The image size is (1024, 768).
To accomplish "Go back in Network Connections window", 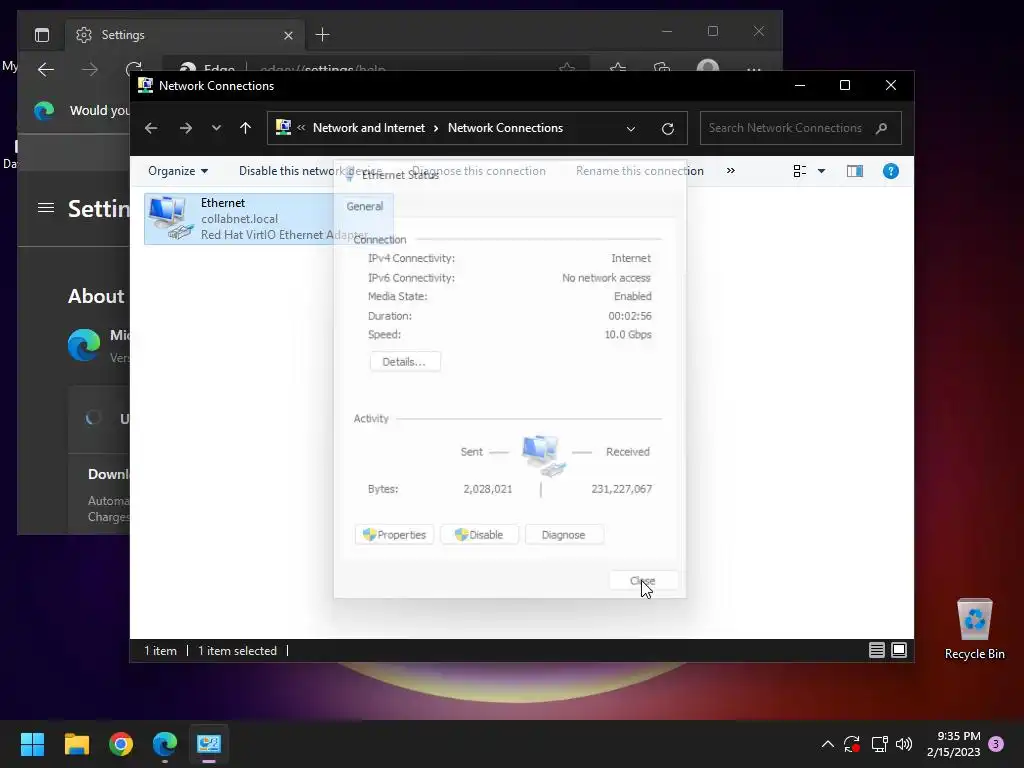I will coord(151,128).
